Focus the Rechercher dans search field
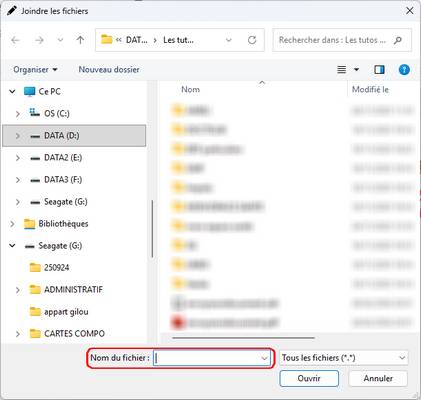 342,40
